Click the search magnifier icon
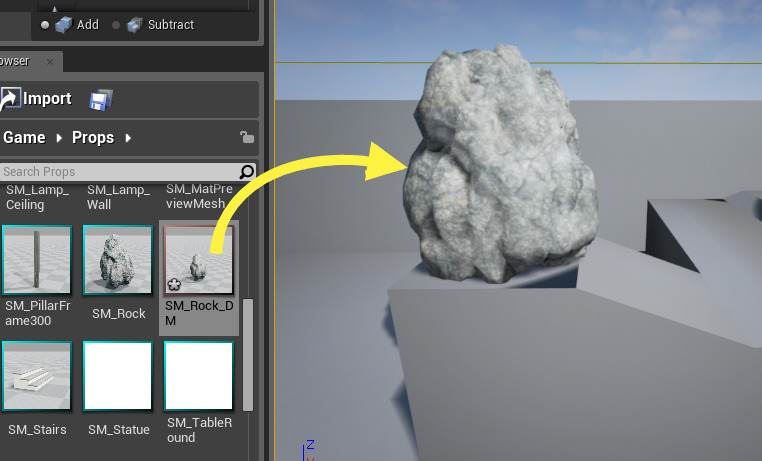762x461 pixels. (247, 171)
